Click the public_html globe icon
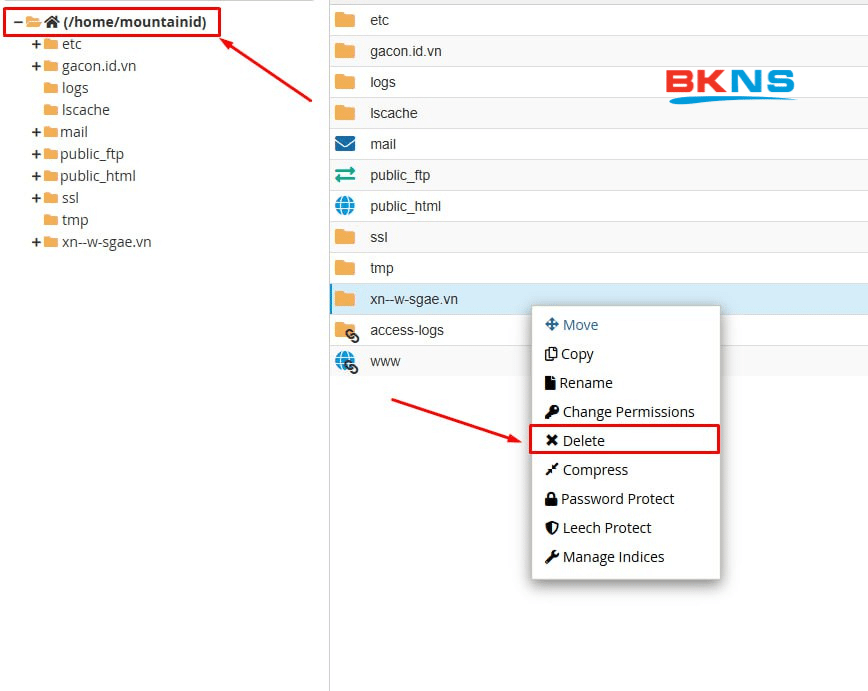The height and width of the screenshot is (691, 868). click(x=345, y=206)
